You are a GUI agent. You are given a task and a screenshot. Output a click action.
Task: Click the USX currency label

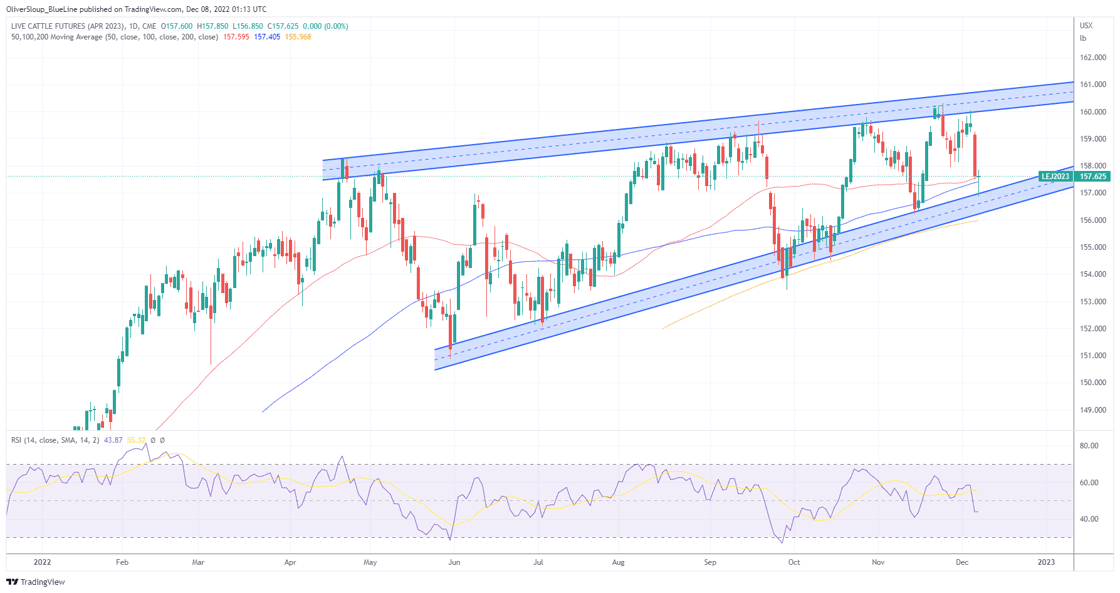pyautogui.click(x=1086, y=26)
